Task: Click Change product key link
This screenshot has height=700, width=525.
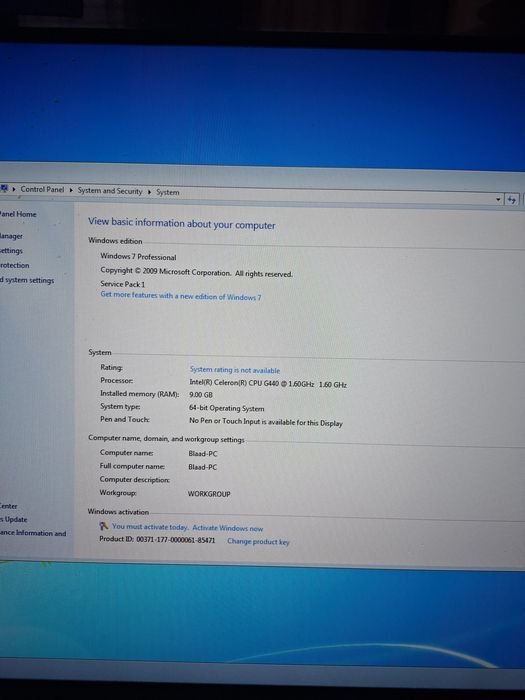Action: (258, 542)
